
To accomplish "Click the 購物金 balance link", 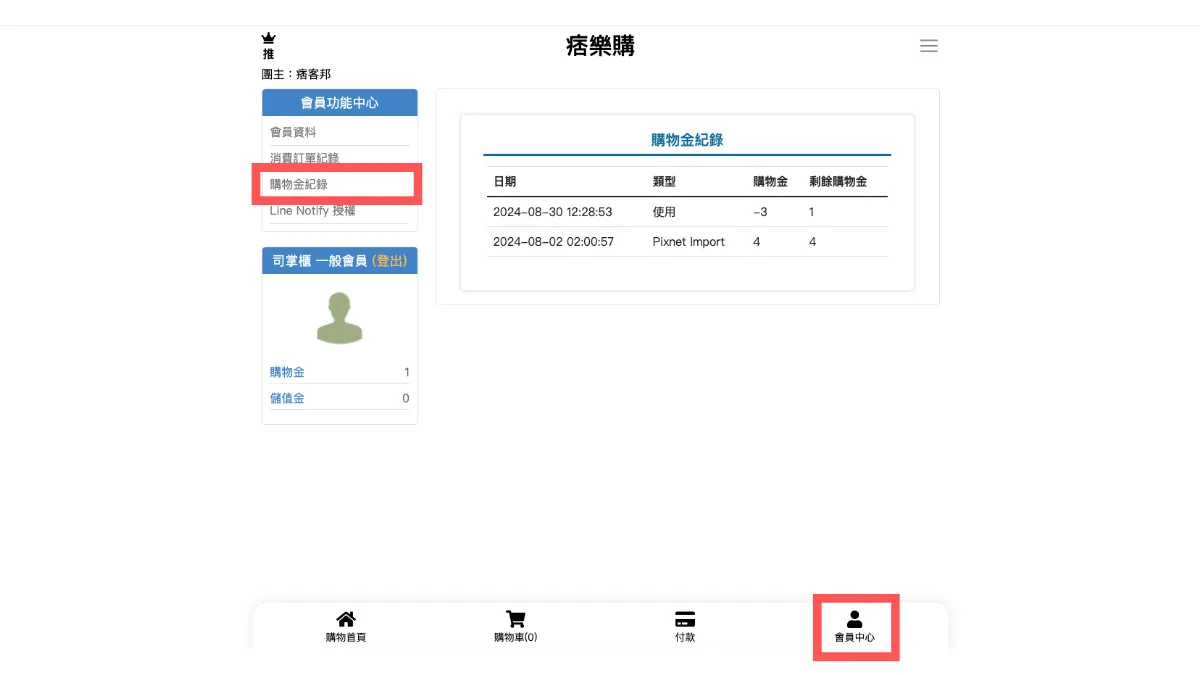I will pos(287,372).
